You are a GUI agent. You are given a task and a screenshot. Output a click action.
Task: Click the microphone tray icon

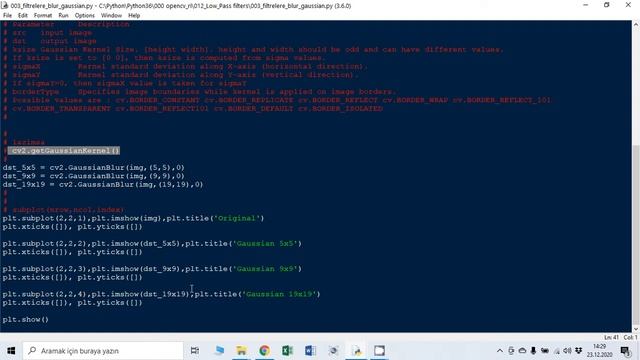(533, 351)
